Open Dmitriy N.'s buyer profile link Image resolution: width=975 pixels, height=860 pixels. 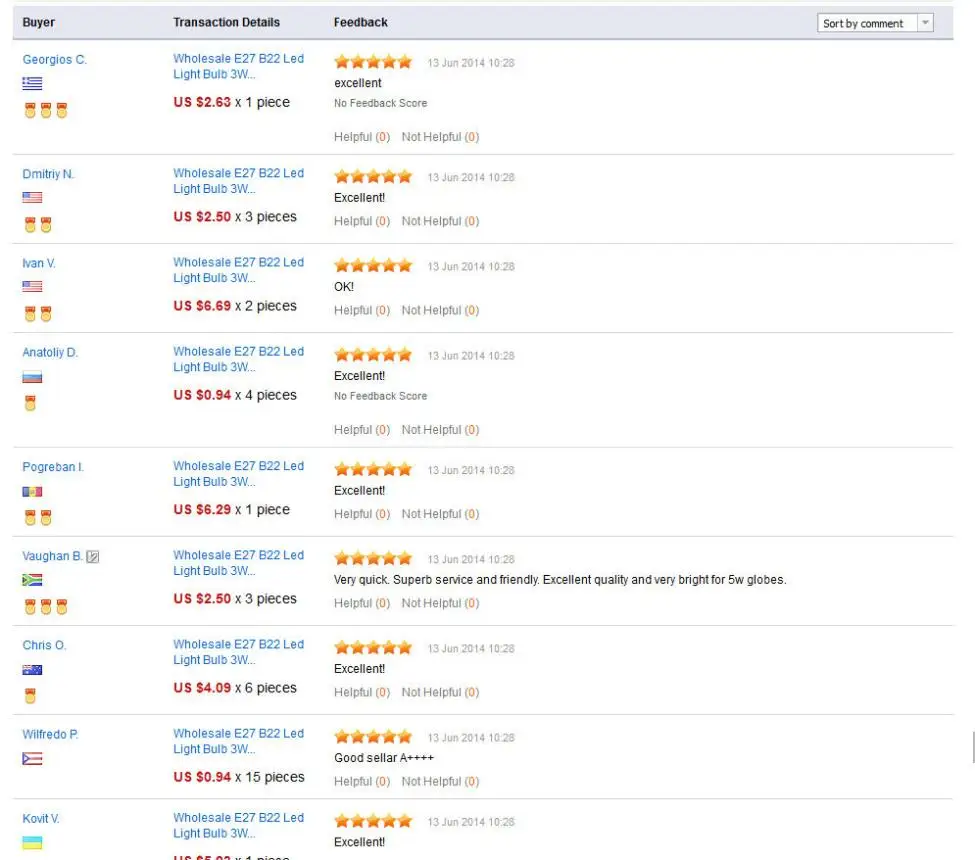point(48,174)
